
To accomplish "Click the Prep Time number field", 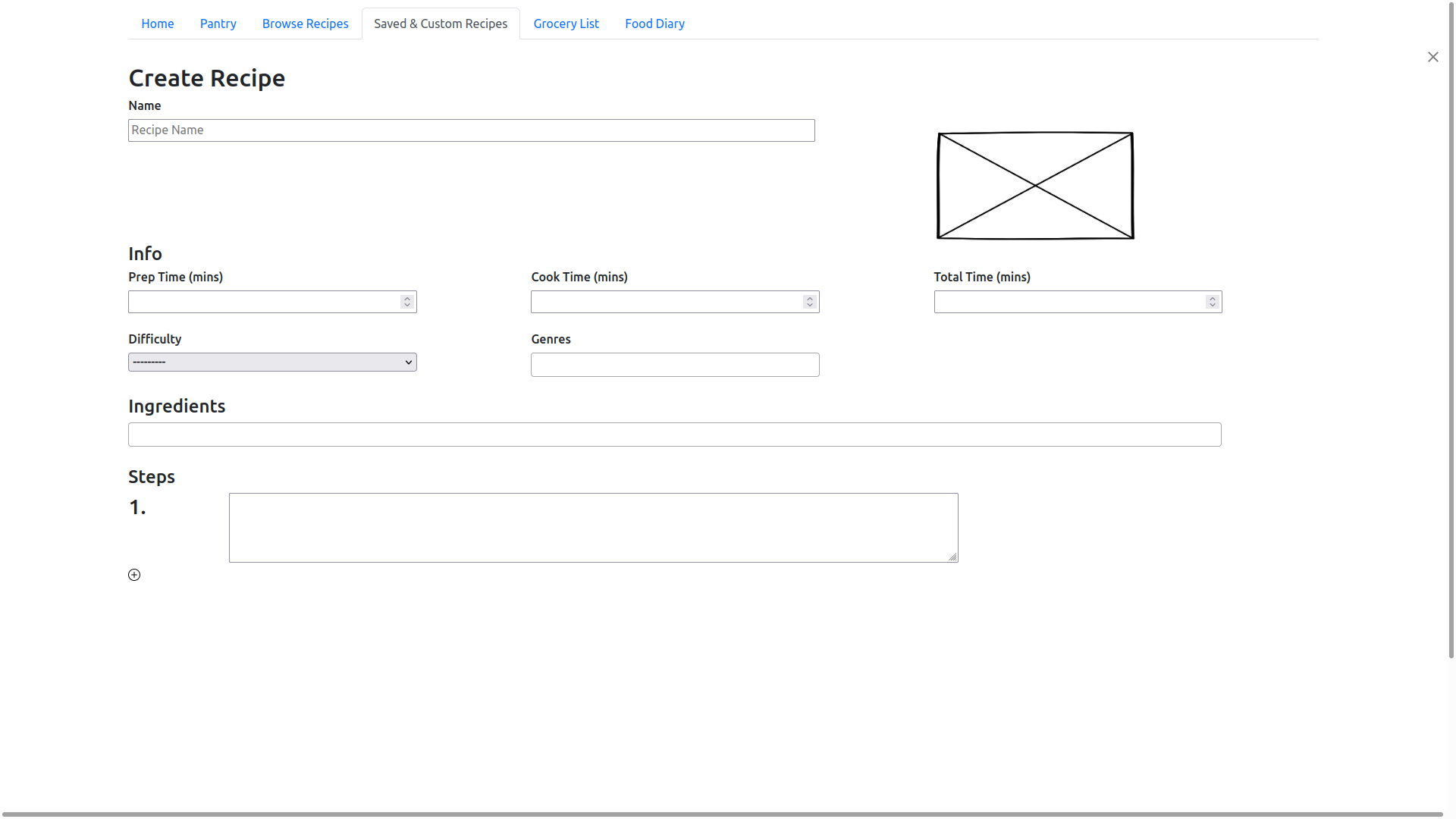I will click(x=263, y=302).
